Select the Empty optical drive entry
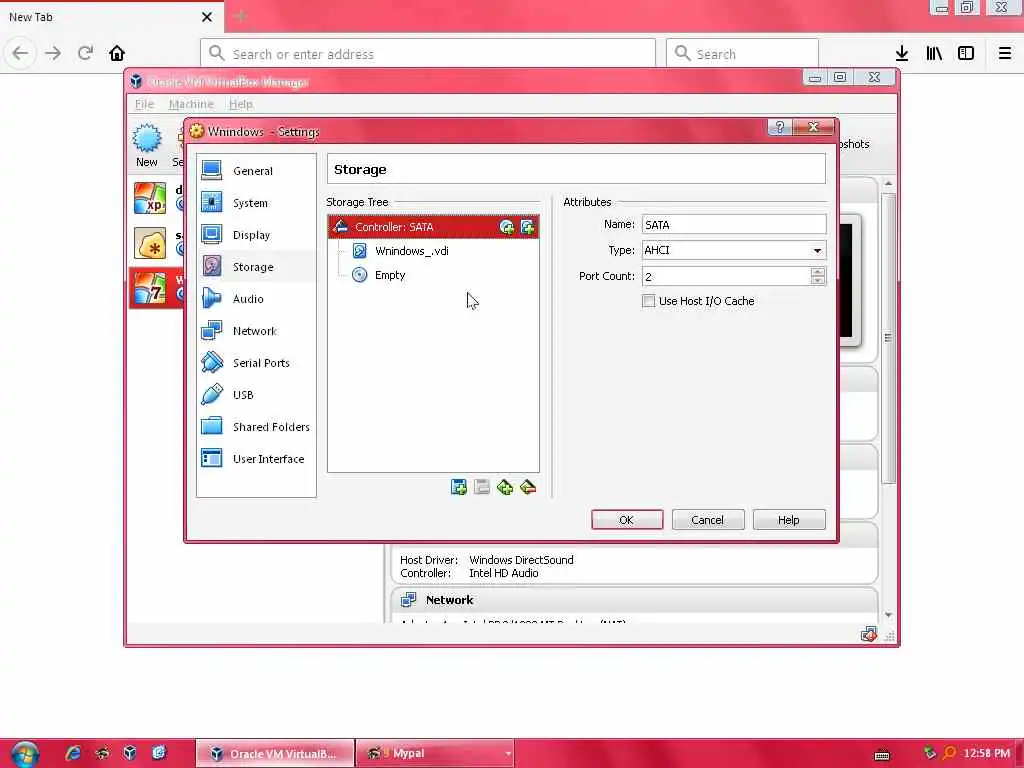The width and height of the screenshot is (1024, 768). click(x=390, y=275)
